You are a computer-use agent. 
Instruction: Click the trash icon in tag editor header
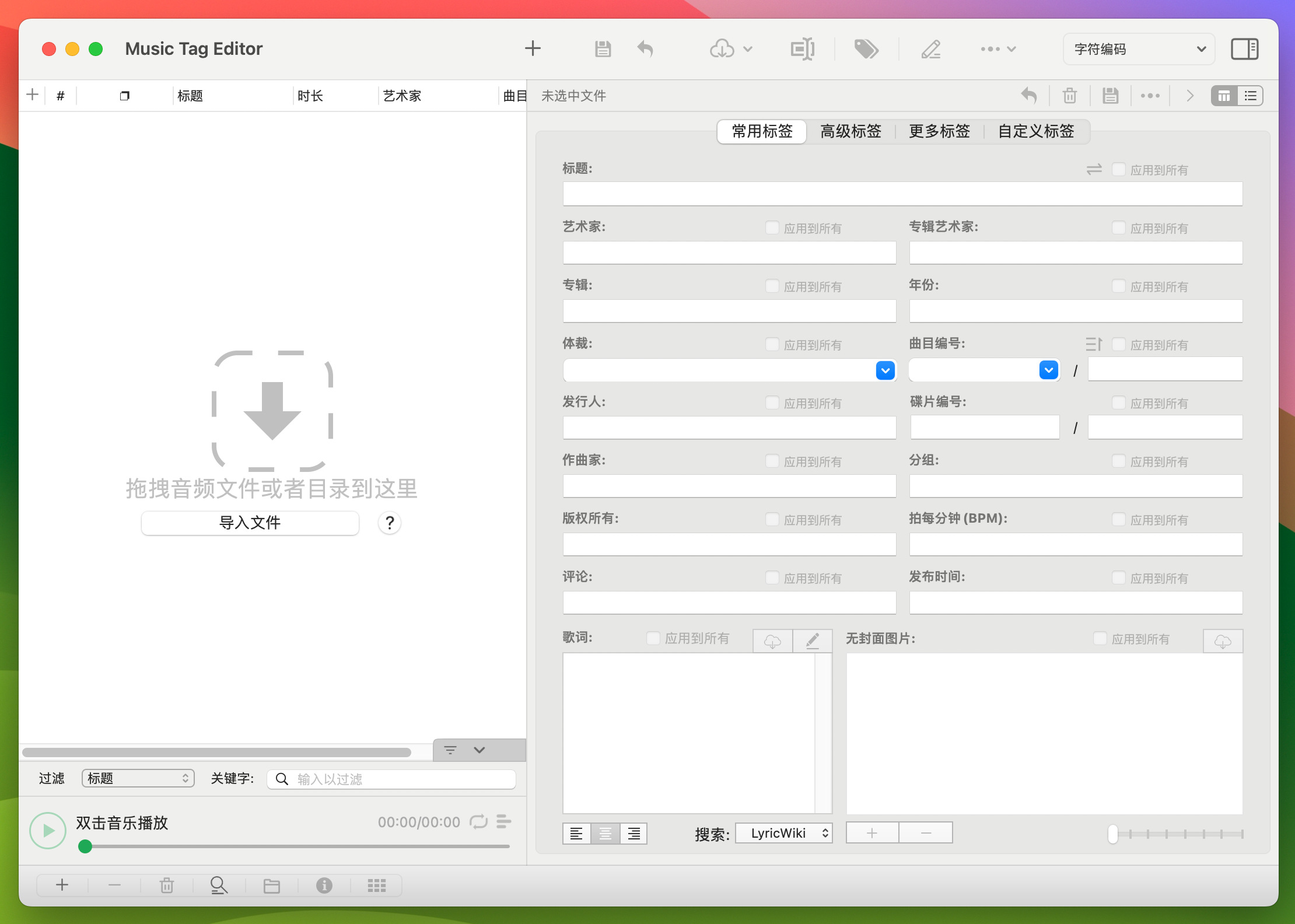pyautogui.click(x=1069, y=96)
